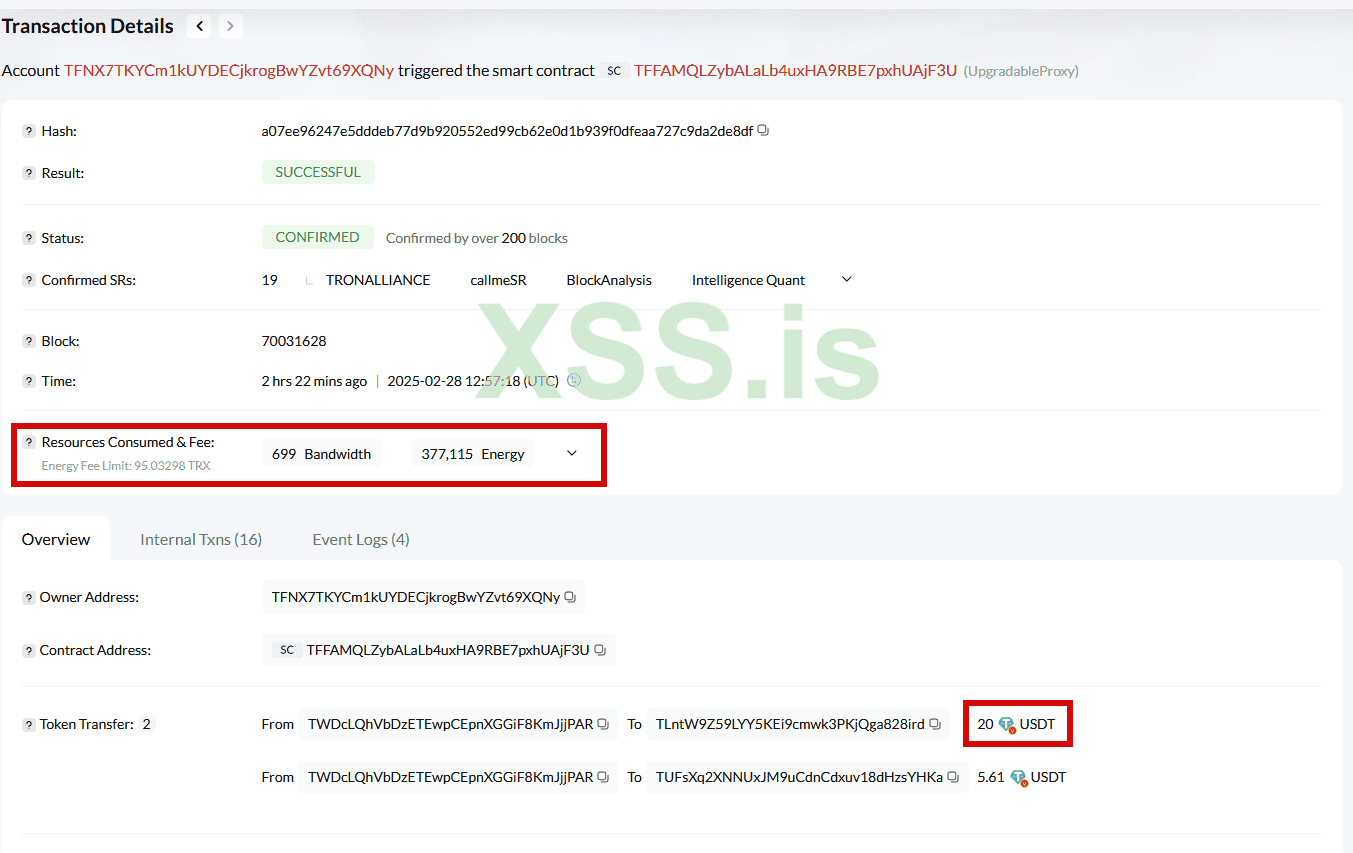
Task: Open the help icon beside Confirmed SRs
Action: tap(29, 280)
